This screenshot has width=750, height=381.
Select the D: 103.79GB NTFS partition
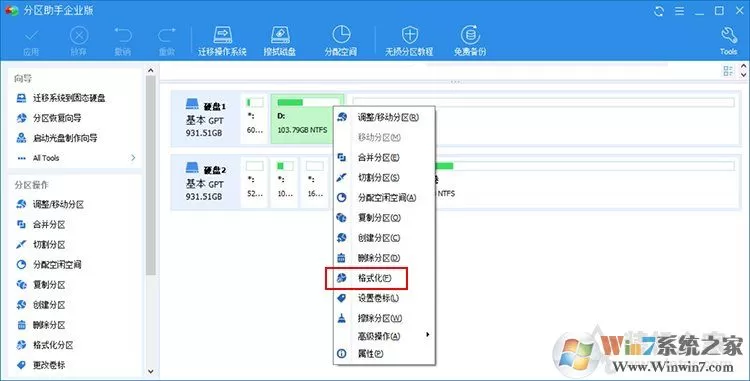[x=307, y=119]
